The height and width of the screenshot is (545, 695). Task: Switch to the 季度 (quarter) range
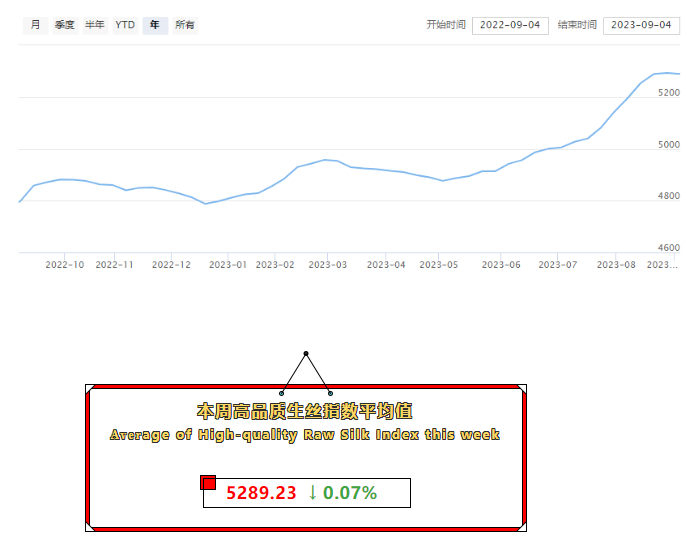[x=65, y=25]
